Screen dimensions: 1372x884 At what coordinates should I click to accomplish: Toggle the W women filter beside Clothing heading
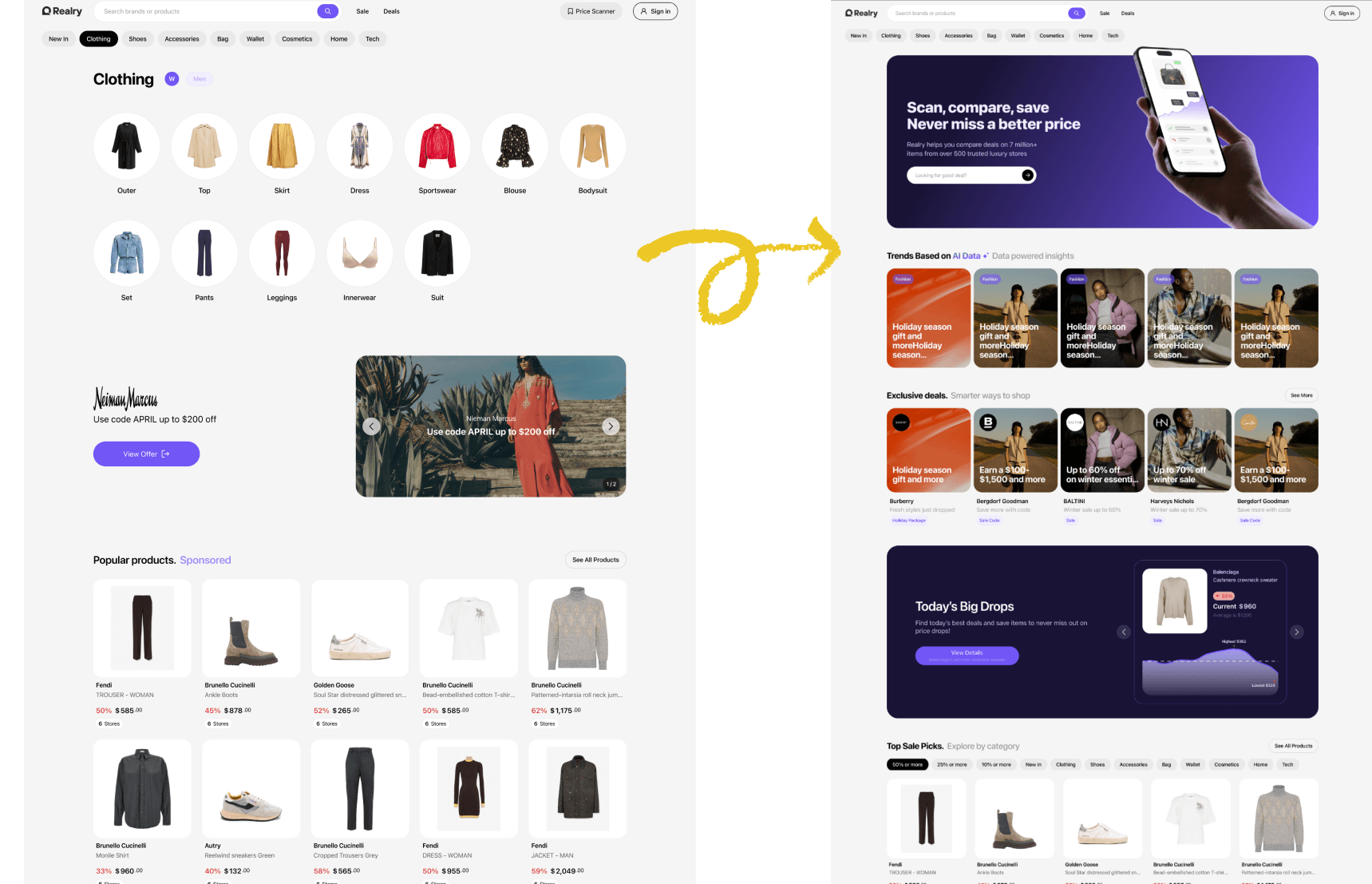pyautogui.click(x=172, y=78)
